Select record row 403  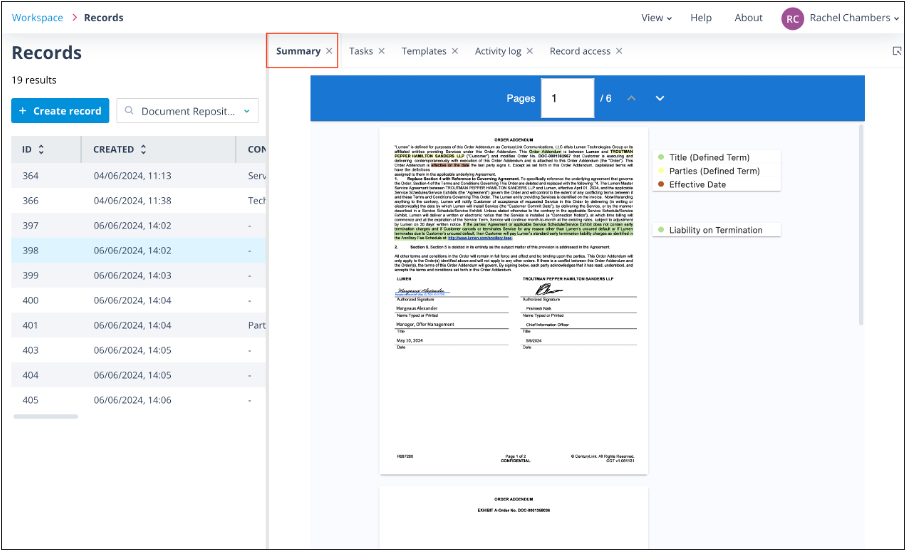138,350
